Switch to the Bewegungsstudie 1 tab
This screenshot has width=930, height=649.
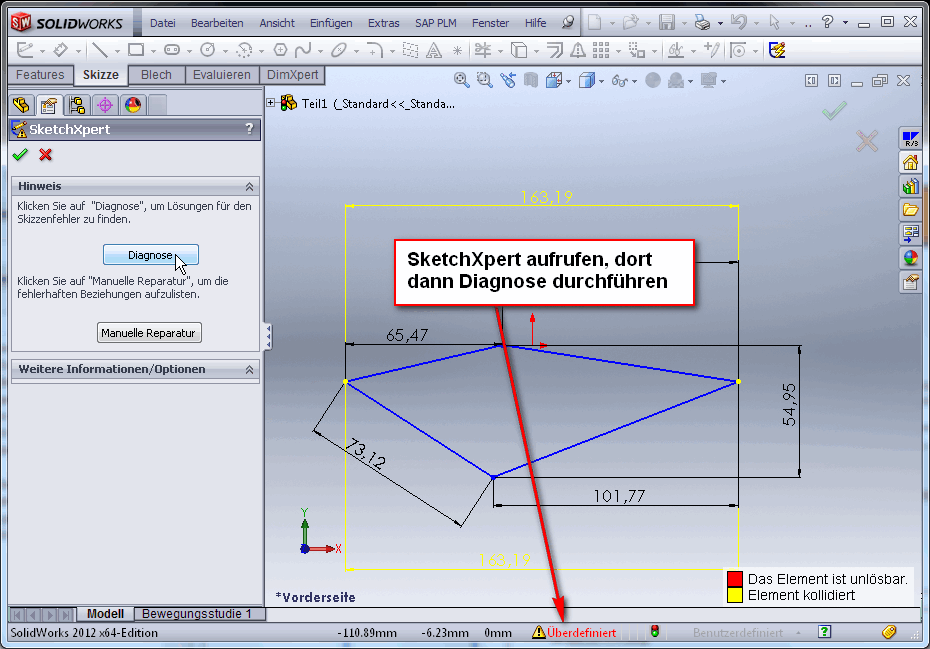197,613
